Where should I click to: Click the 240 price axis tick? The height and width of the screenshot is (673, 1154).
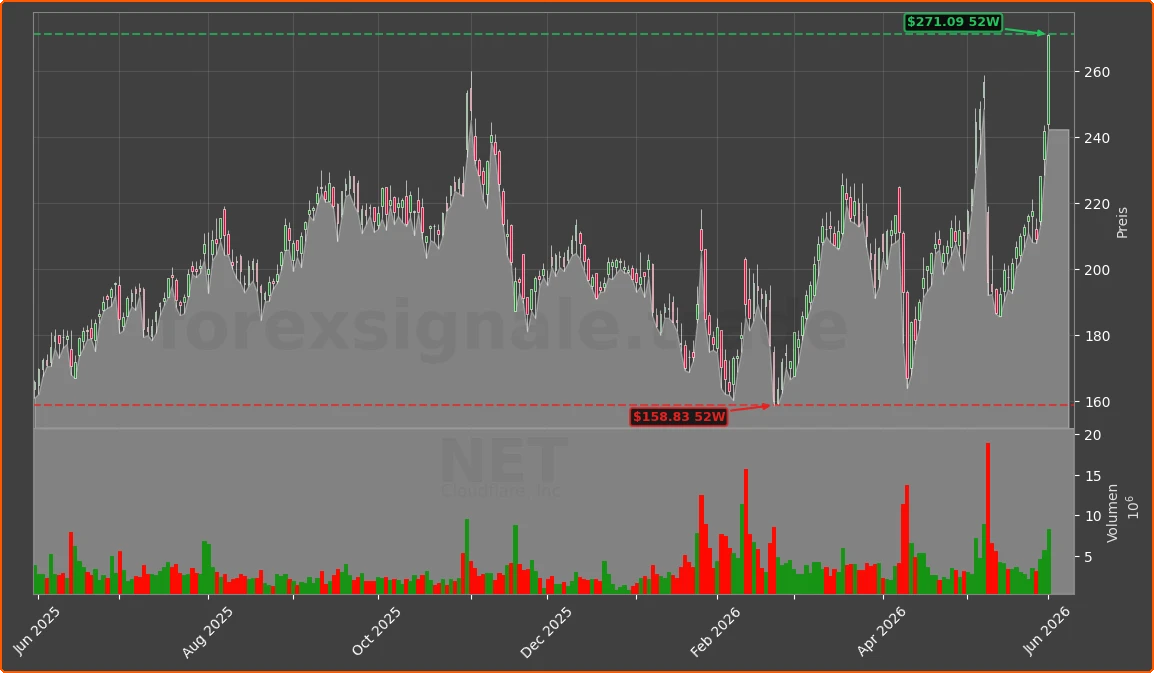coord(1097,138)
